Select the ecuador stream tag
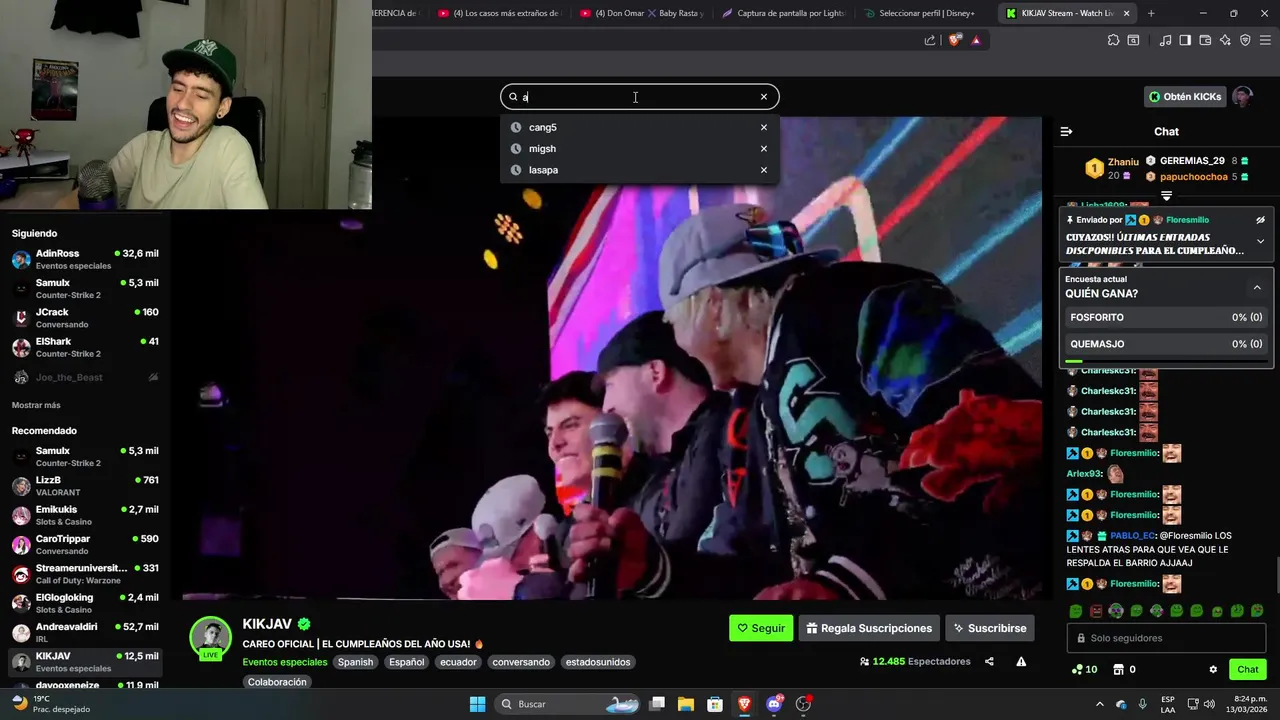Screen dimensions: 1280x720 (459, 662)
